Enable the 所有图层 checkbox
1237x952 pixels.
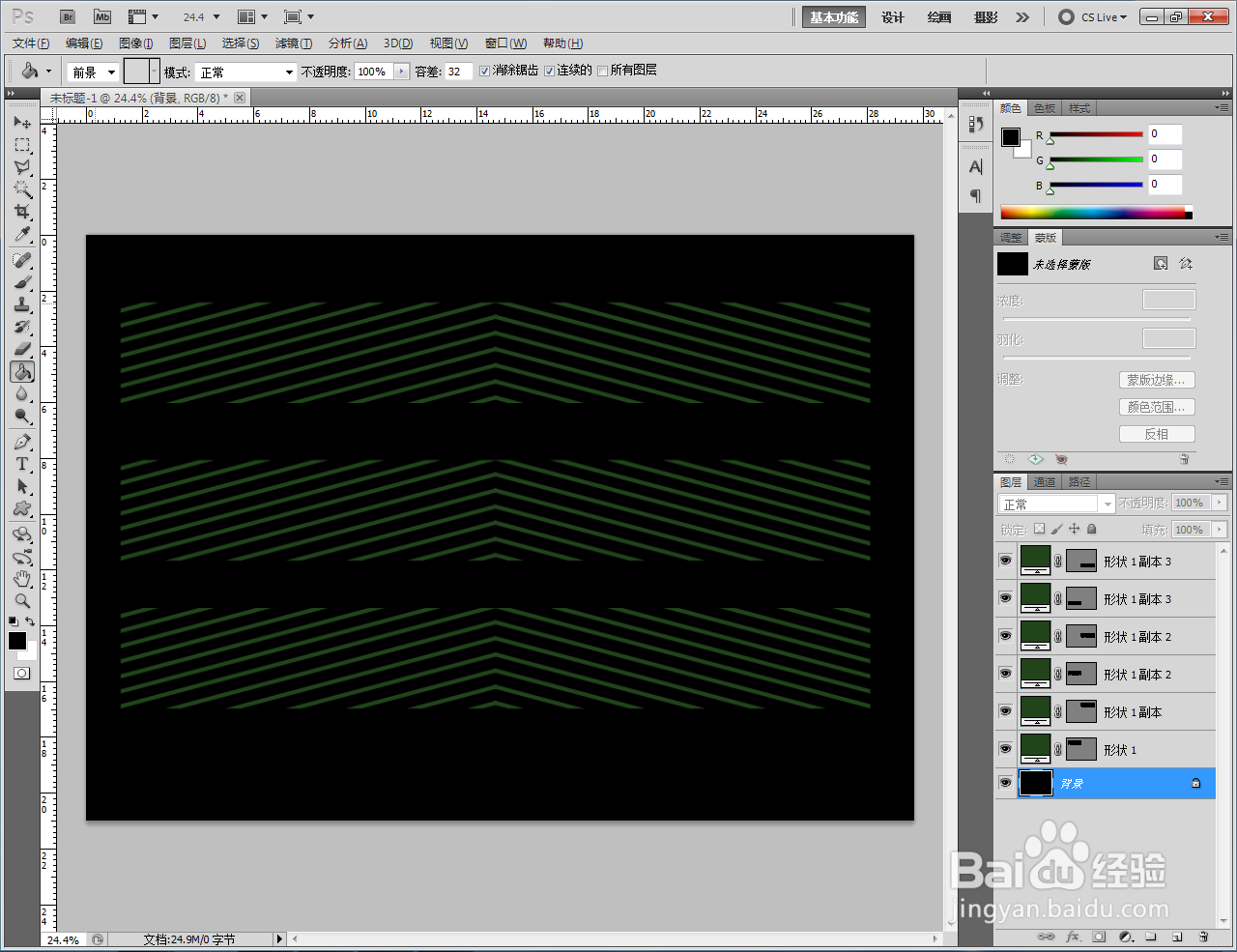click(x=603, y=71)
